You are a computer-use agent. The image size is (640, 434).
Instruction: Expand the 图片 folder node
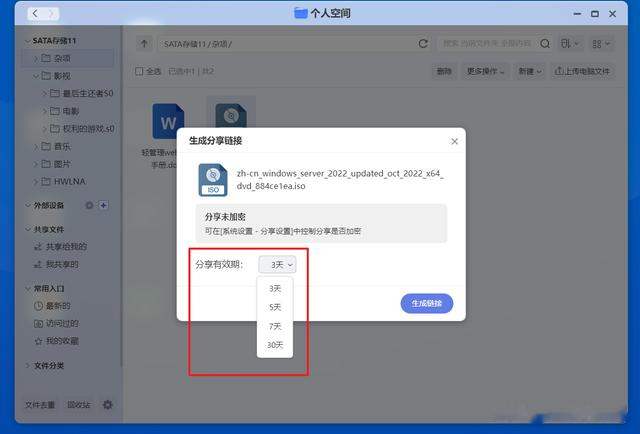tap(36, 164)
